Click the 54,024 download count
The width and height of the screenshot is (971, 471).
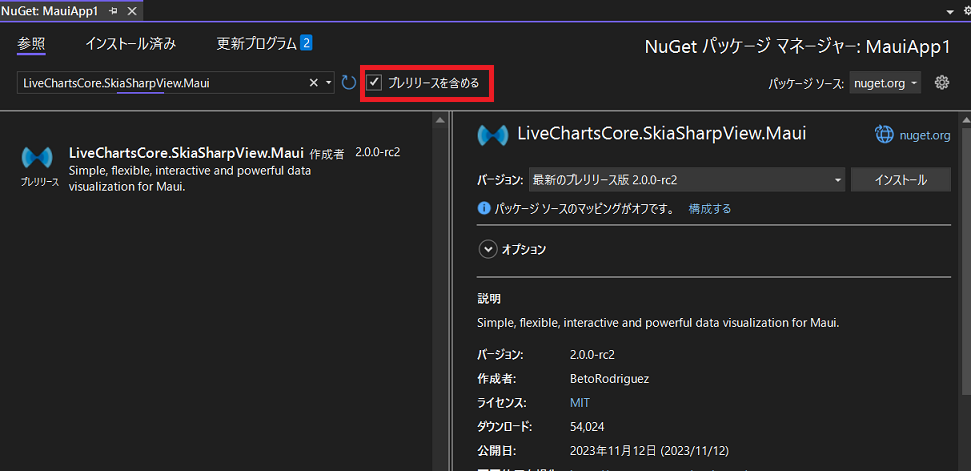pos(587,426)
